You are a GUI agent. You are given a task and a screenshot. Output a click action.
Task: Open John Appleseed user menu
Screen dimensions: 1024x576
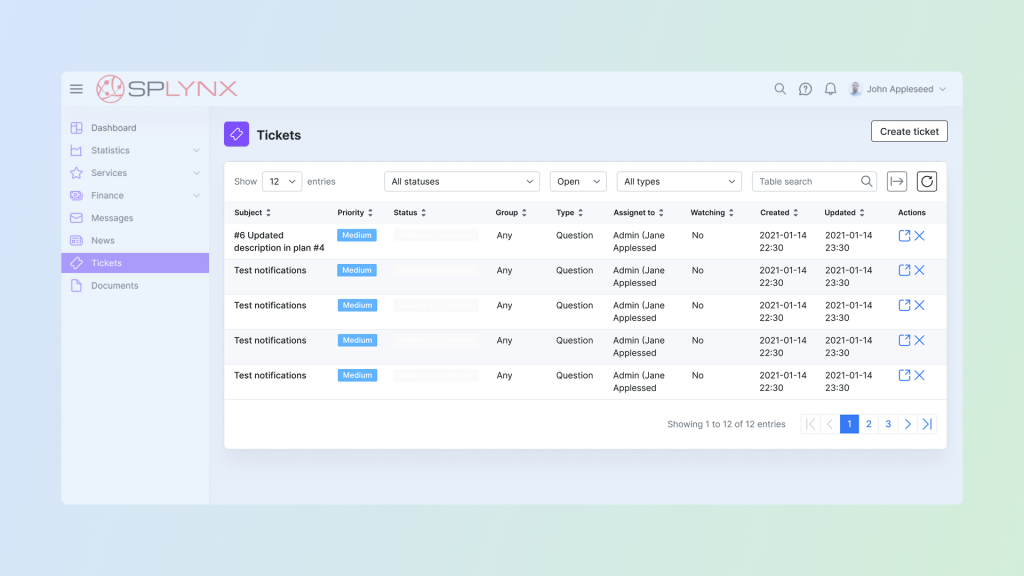pyautogui.click(x=898, y=89)
